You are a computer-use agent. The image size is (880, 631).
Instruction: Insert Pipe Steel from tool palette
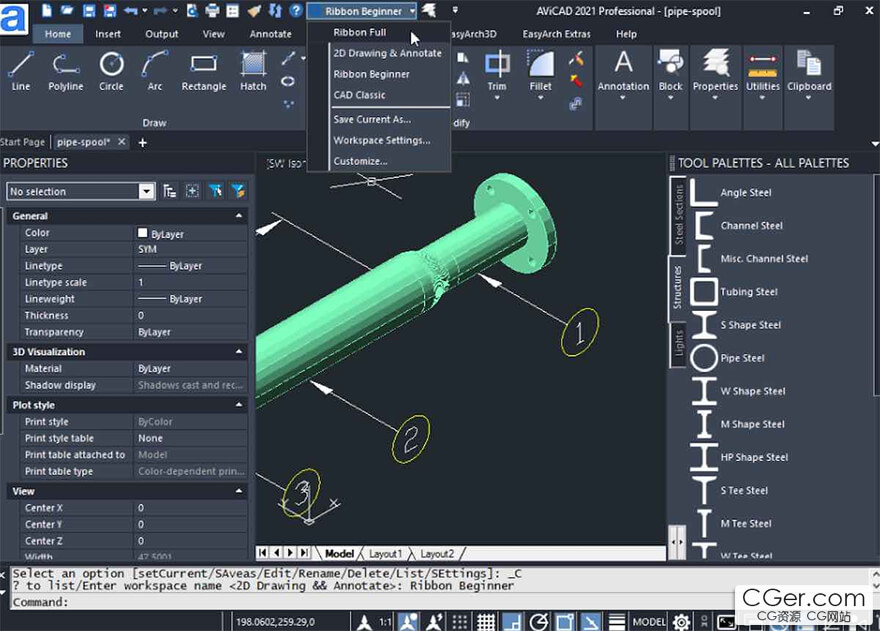coord(727,358)
